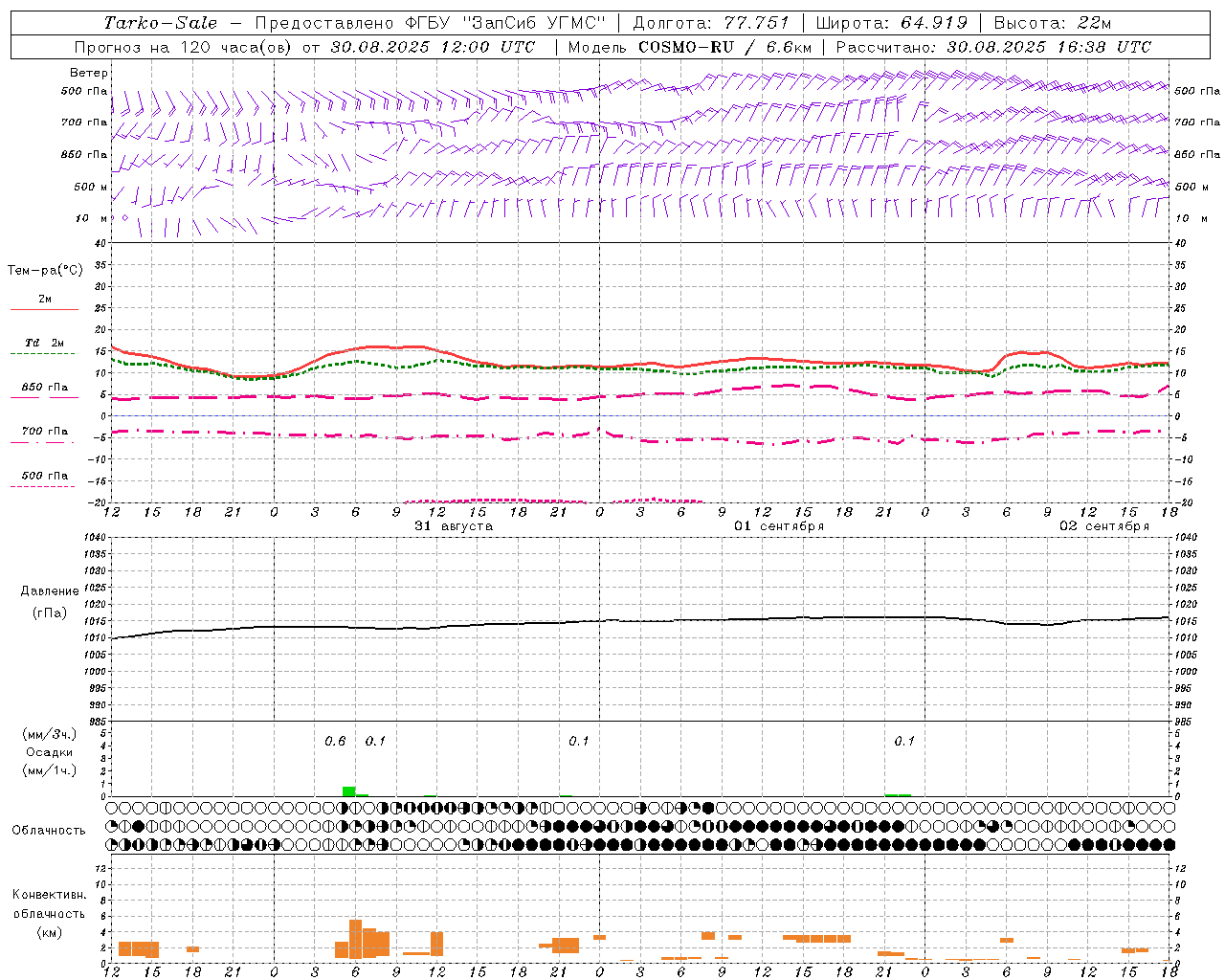Click the '850 гПа' temperature legend entry
The image size is (1225, 980).
[x=44, y=388]
